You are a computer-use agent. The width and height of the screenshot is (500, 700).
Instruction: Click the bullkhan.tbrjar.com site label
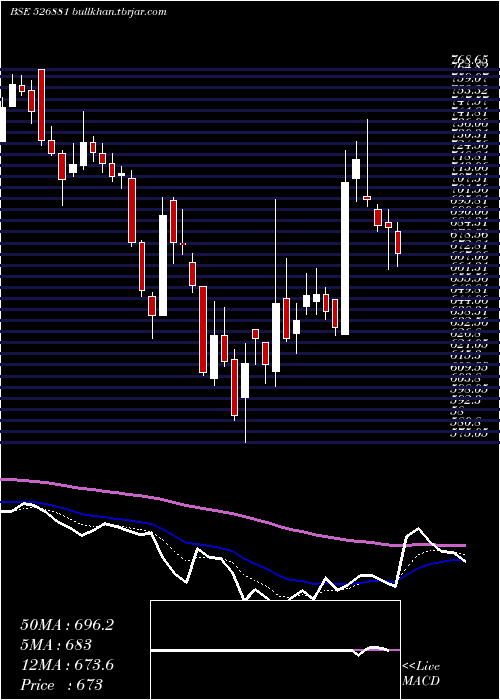[x=119, y=12]
